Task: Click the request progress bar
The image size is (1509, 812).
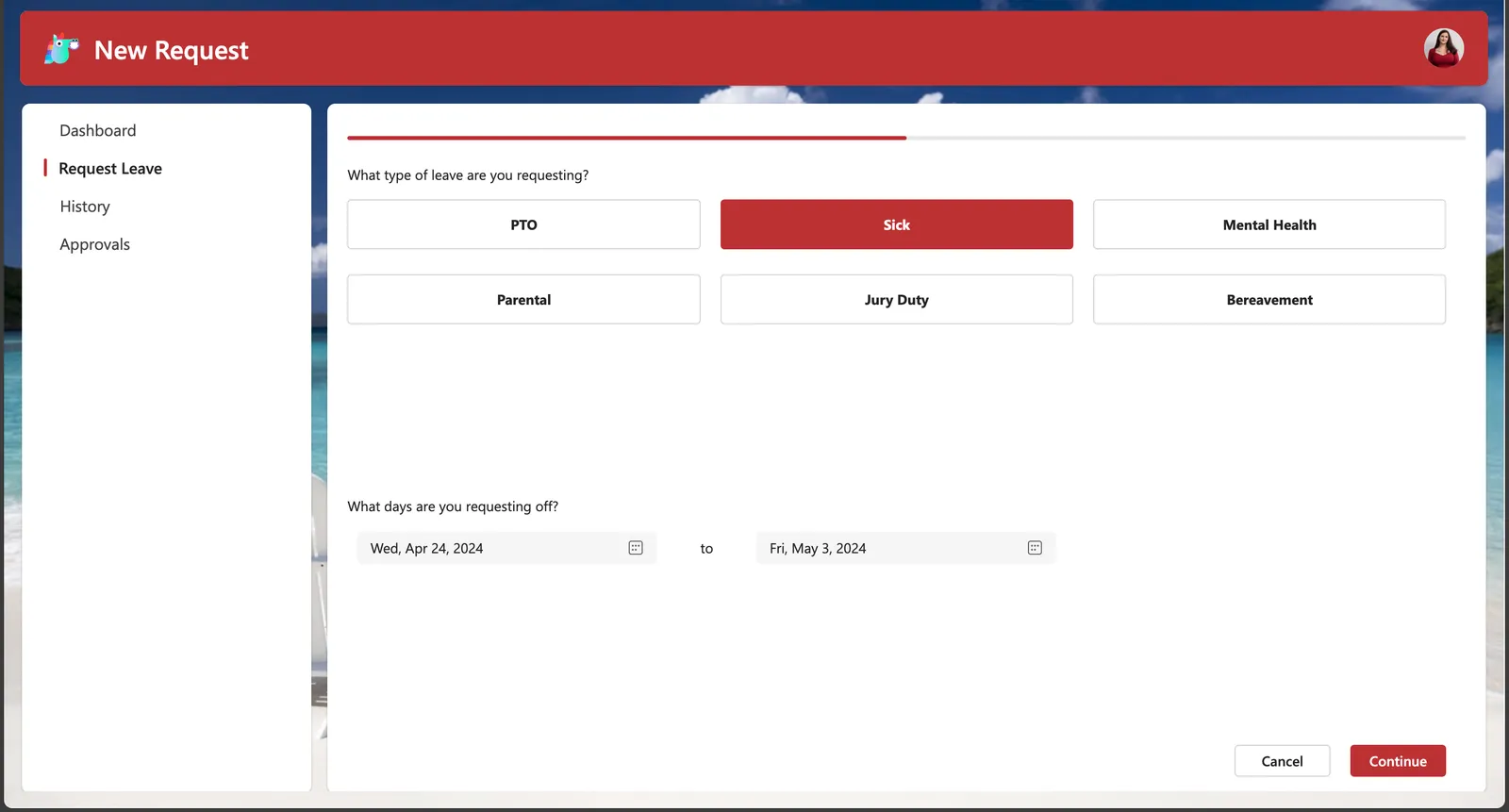Action: 906,138
